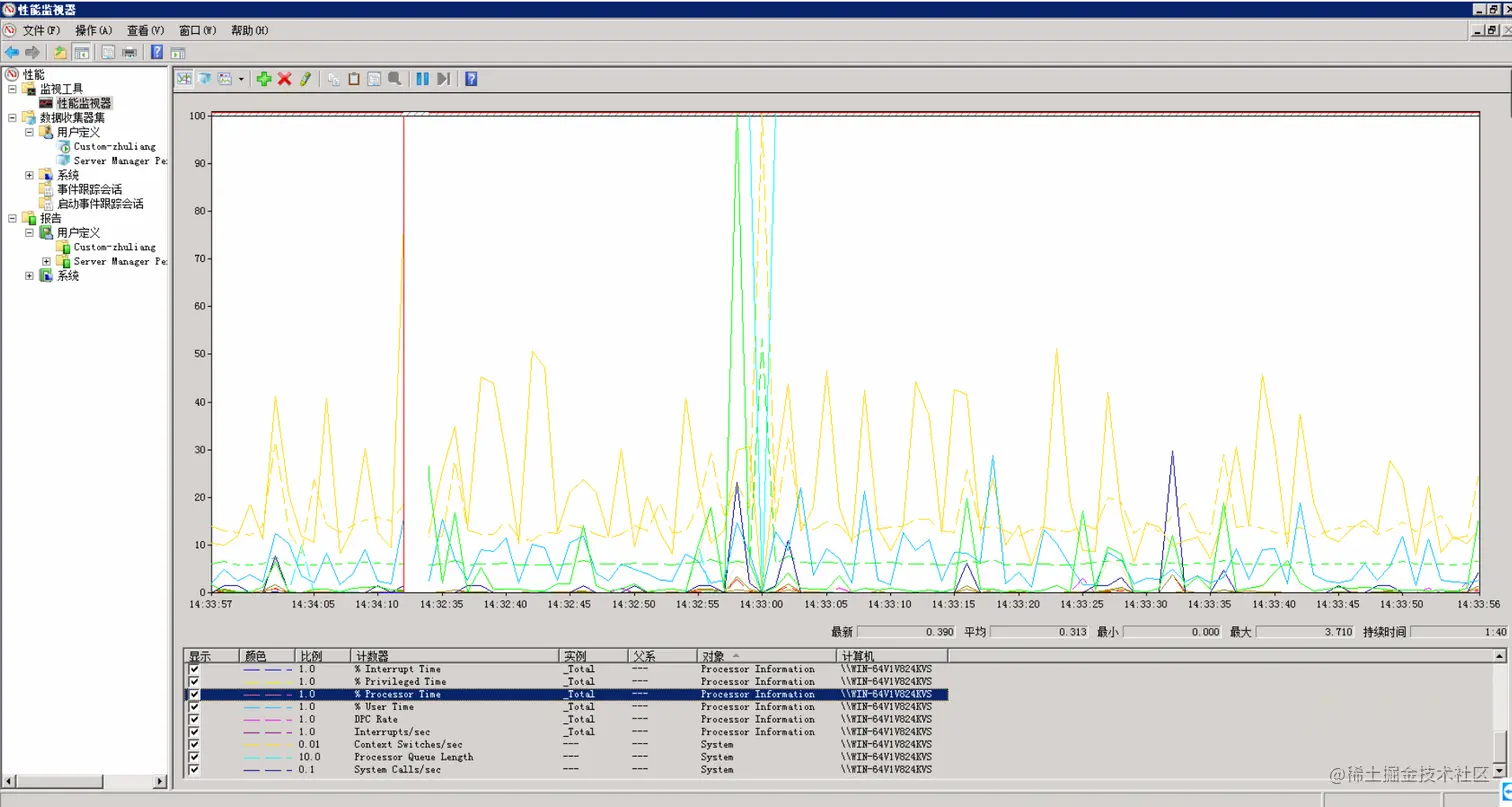The image size is (1512, 807).
Task: Click View Current Activity graph icon
Action: [x=184, y=79]
